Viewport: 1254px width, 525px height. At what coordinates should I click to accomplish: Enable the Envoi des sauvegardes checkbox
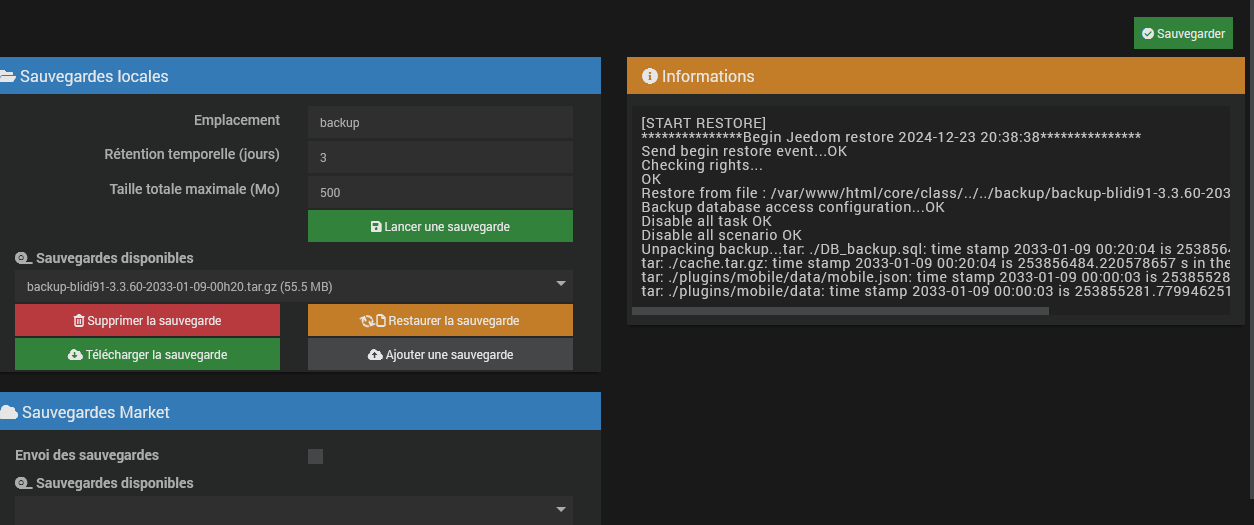(315, 457)
